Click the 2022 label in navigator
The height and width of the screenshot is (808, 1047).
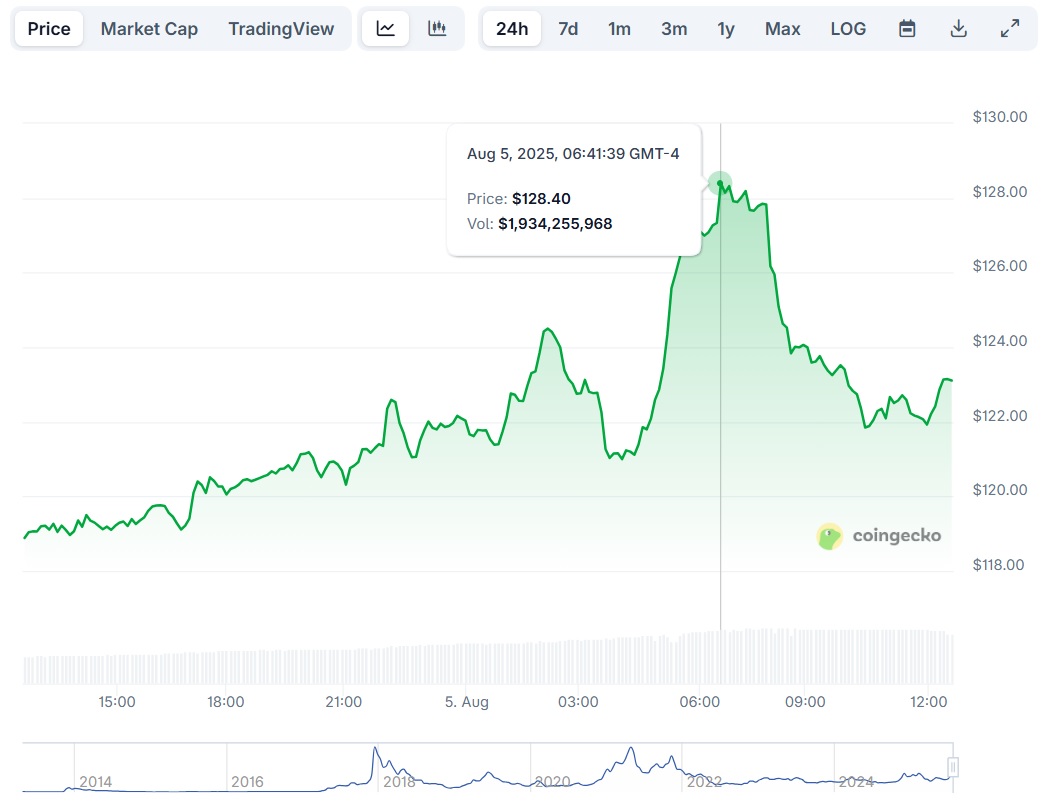704,781
